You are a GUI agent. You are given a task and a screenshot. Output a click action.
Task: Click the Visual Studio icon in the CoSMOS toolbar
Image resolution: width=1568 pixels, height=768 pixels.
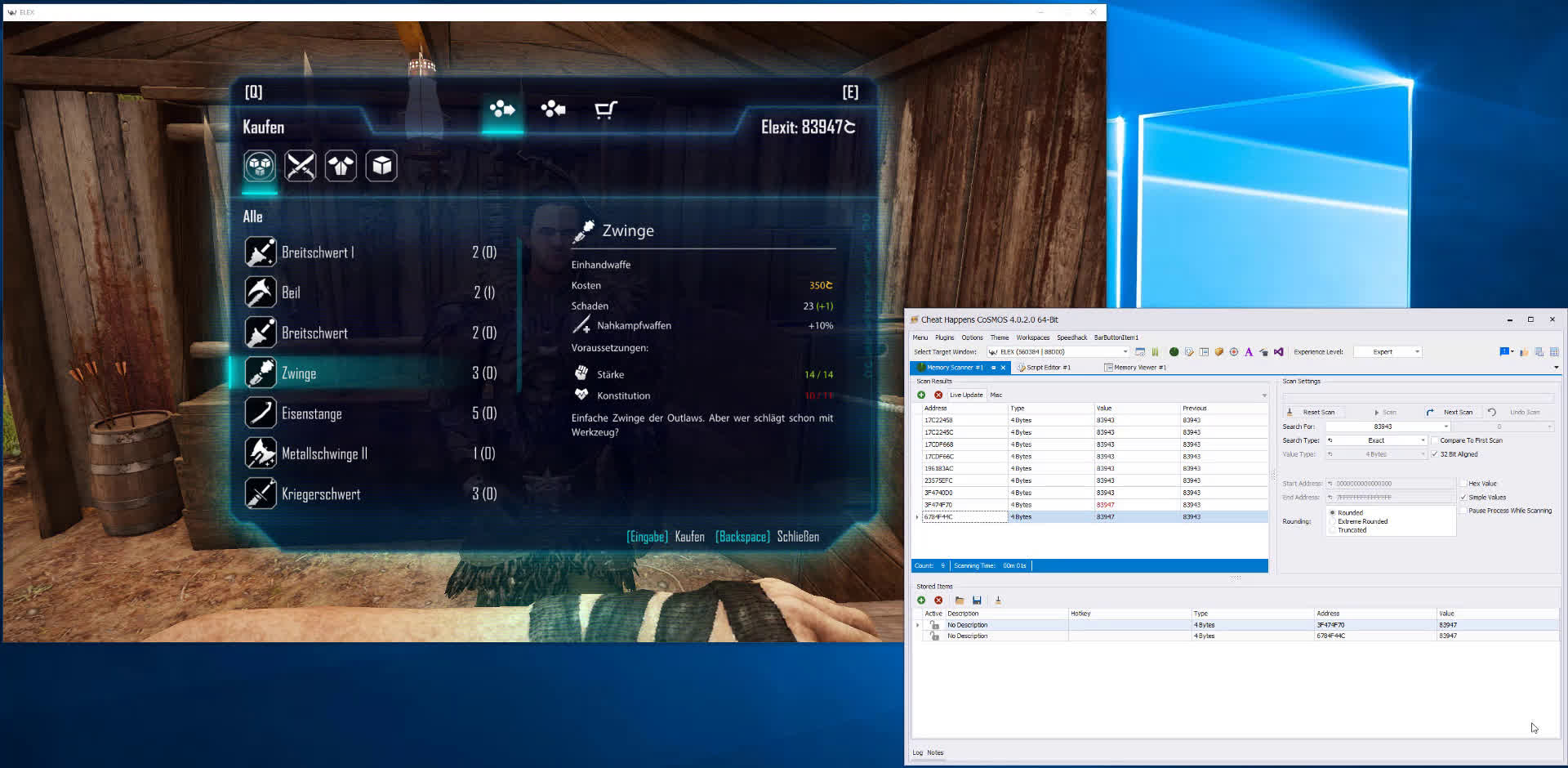tap(1278, 352)
